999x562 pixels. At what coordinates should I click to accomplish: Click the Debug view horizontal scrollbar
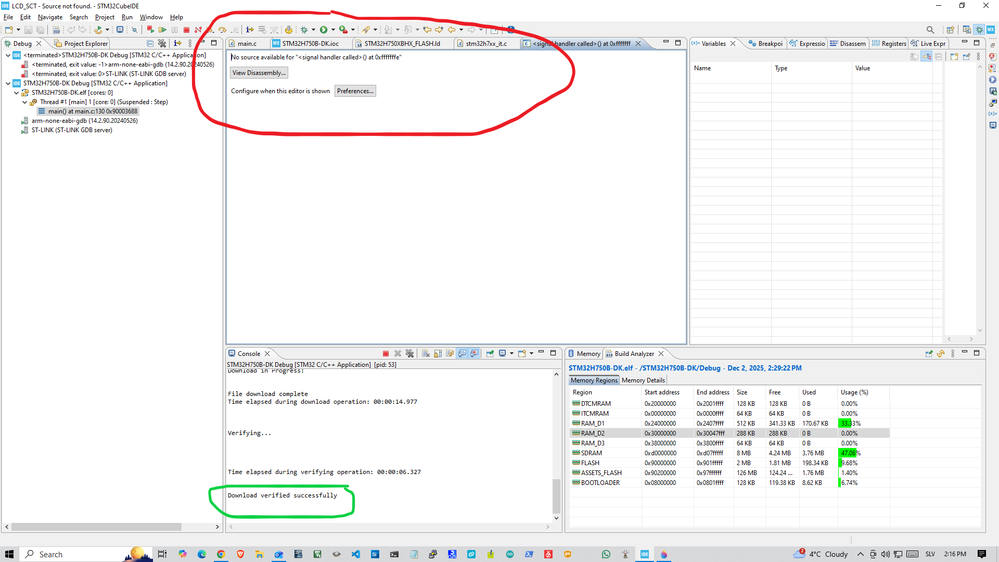(96, 527)
